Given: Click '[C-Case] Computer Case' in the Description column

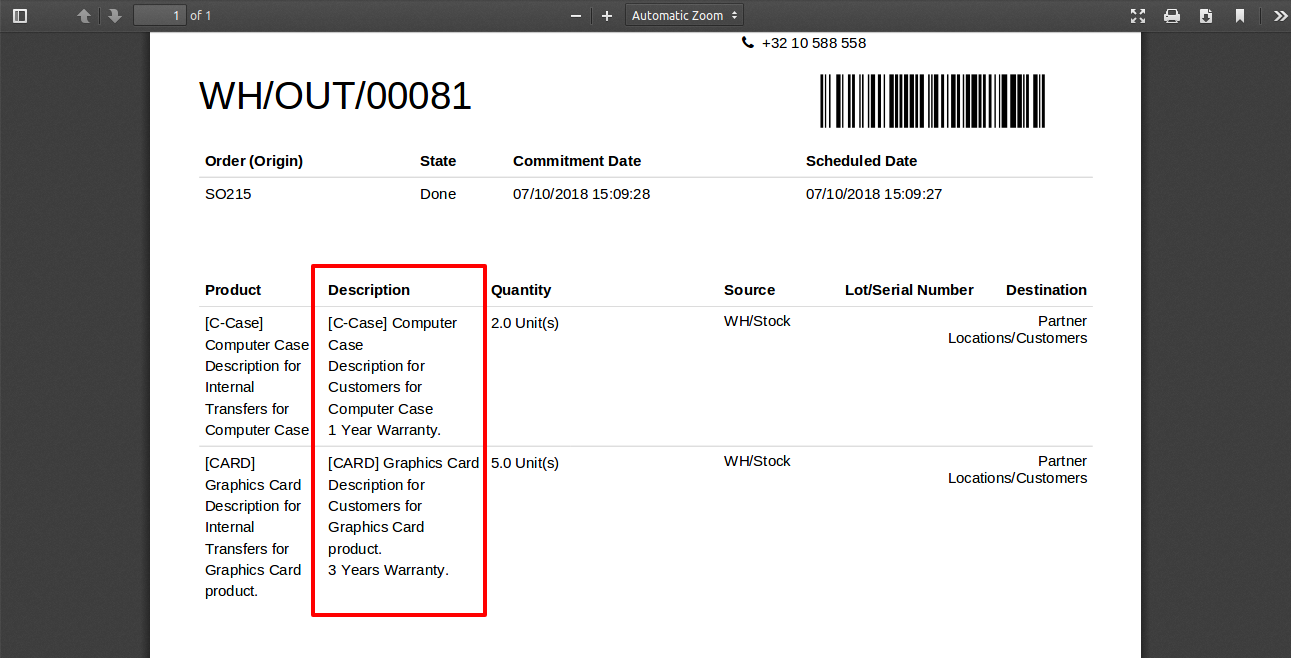Looking at the screenshot, I should point(393,334).
